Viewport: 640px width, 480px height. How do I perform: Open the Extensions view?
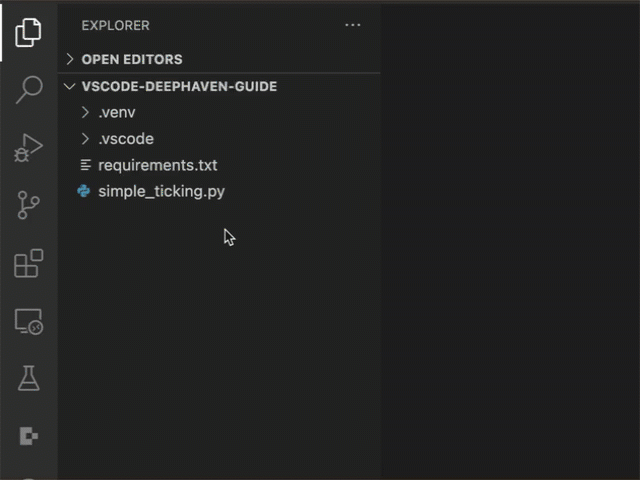tap(28, 264)
